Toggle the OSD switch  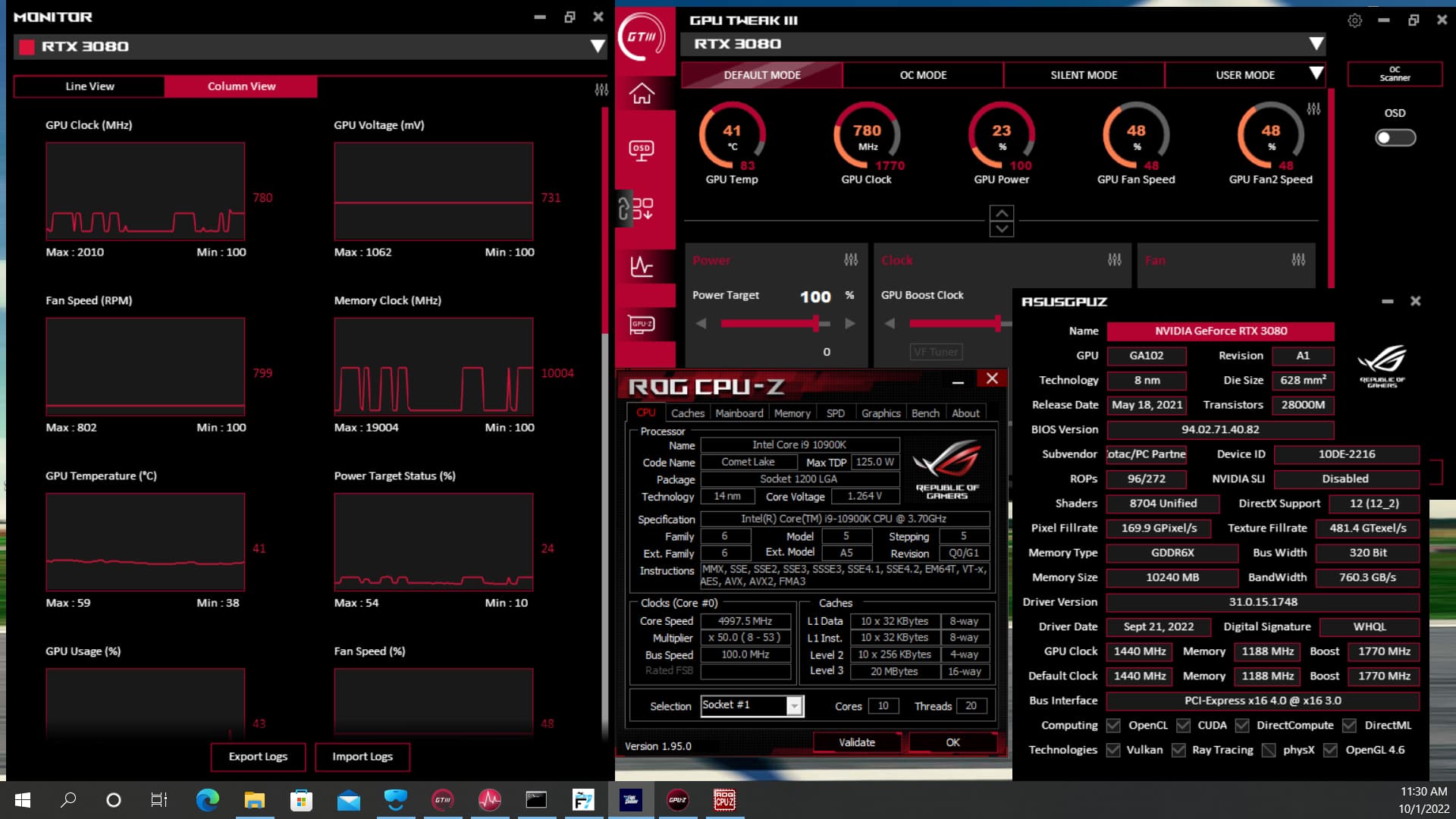[1395, 138]
